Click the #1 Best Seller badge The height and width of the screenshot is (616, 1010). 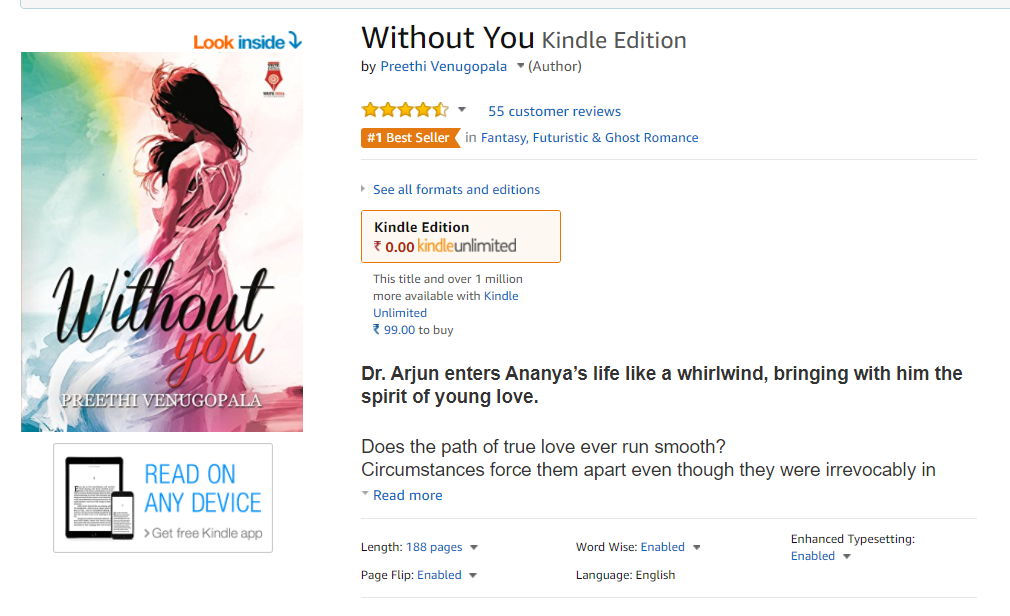[x=410, y=138]
